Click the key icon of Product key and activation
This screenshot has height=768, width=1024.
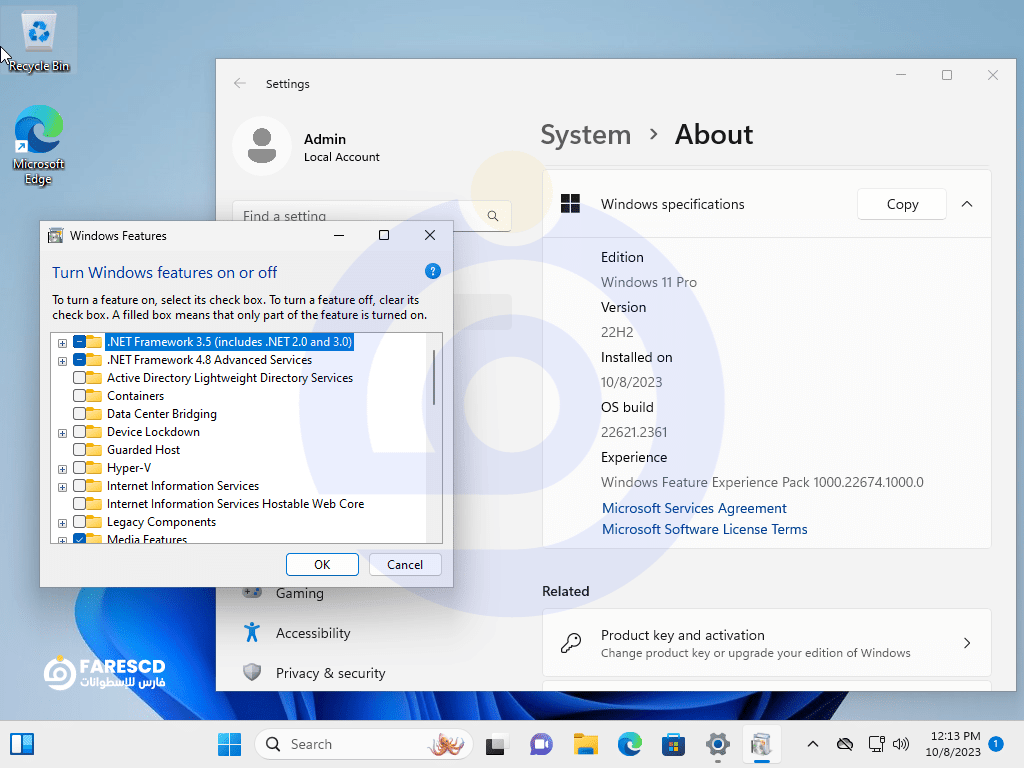click(571, 643)
